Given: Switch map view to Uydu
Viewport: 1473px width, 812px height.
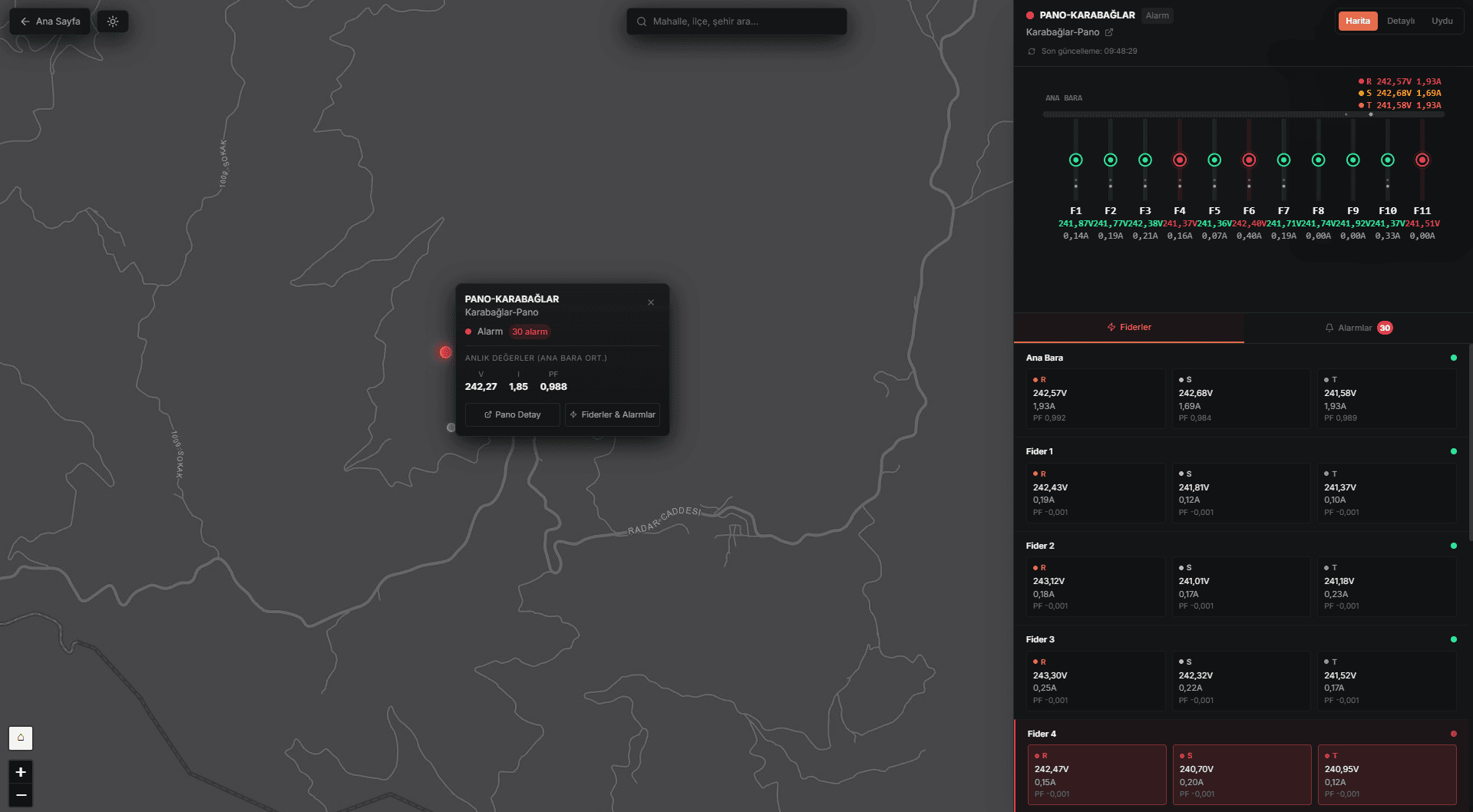Looking at the screenshot, I should click(1442, 21).
